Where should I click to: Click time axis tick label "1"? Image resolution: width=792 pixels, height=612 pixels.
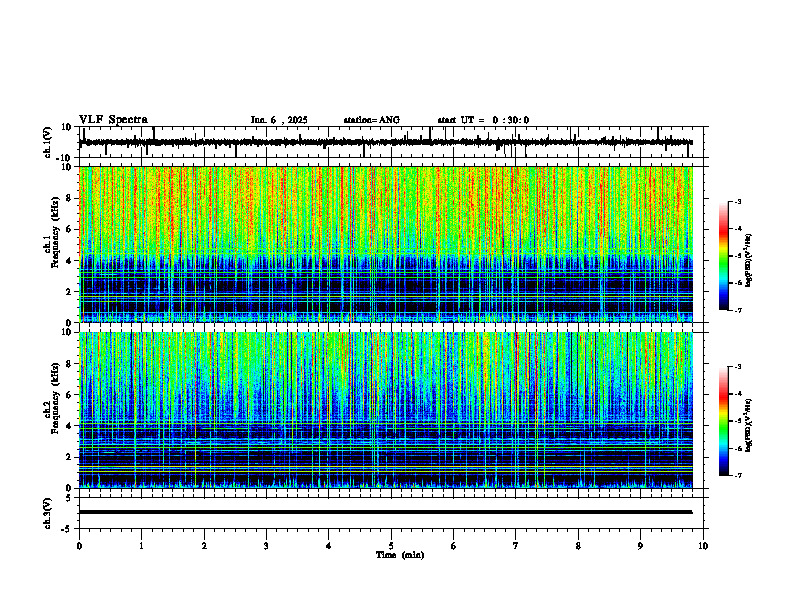[141, 546]
